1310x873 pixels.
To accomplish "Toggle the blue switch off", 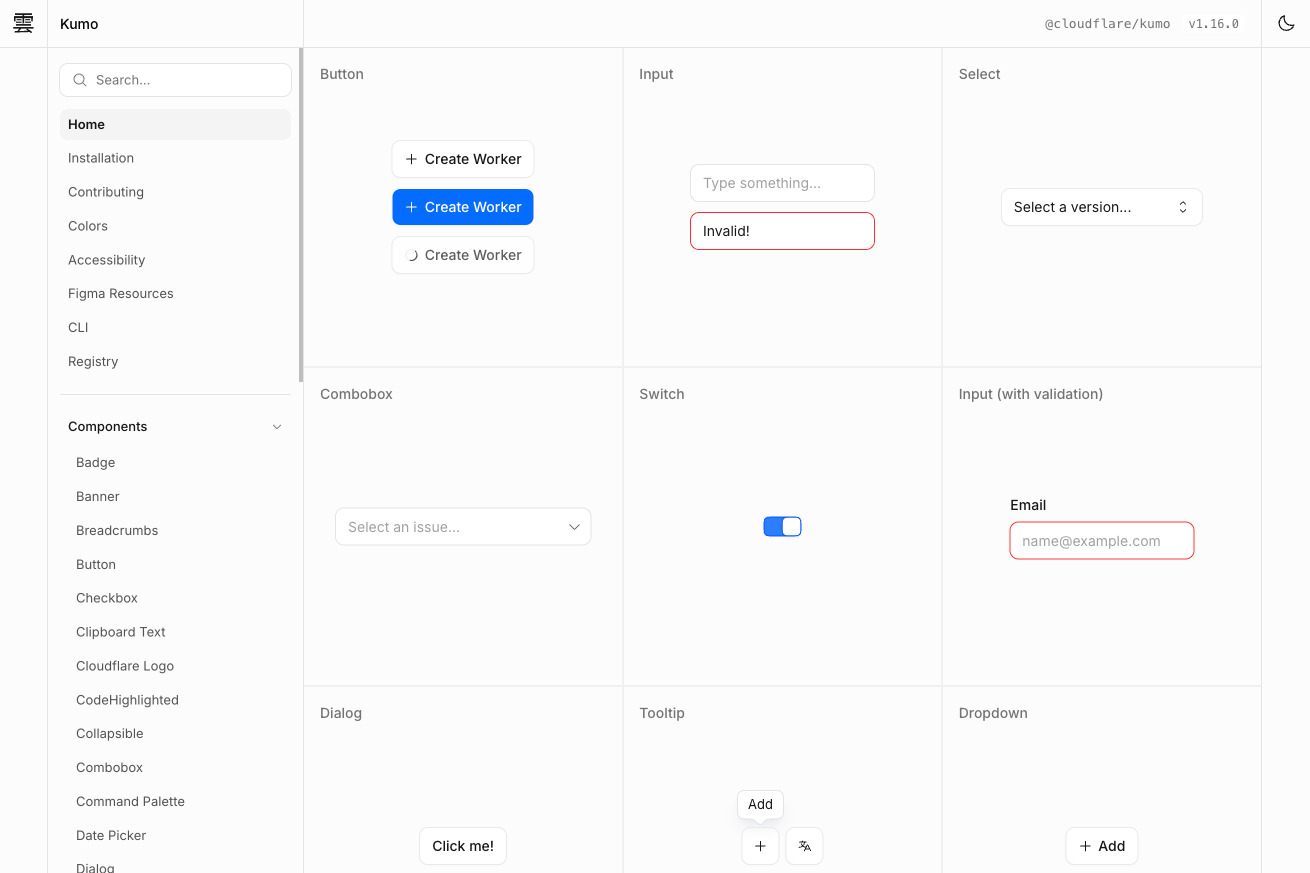I will (782, 527).
